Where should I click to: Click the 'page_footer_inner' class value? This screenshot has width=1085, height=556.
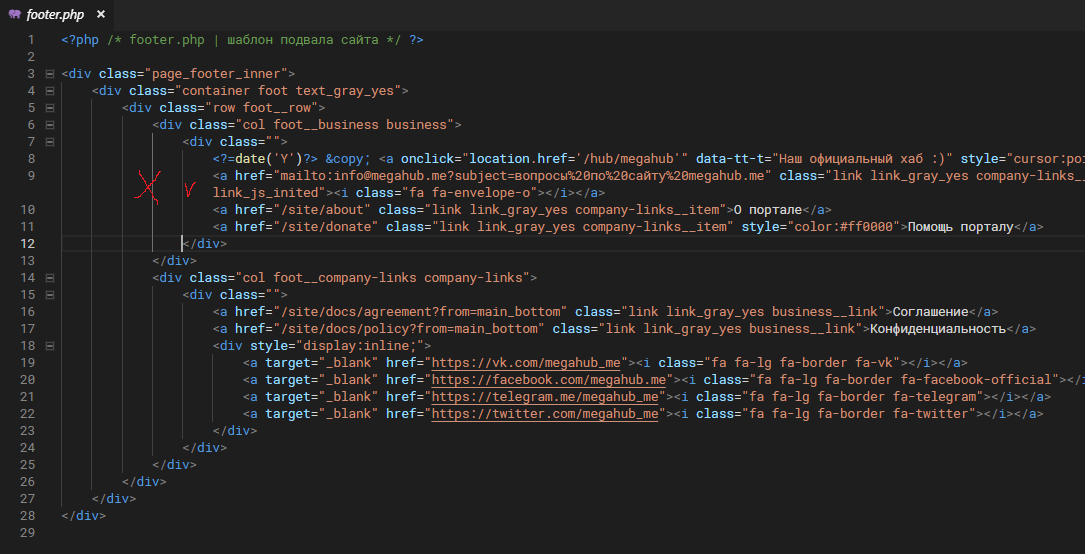pos(216,73)
